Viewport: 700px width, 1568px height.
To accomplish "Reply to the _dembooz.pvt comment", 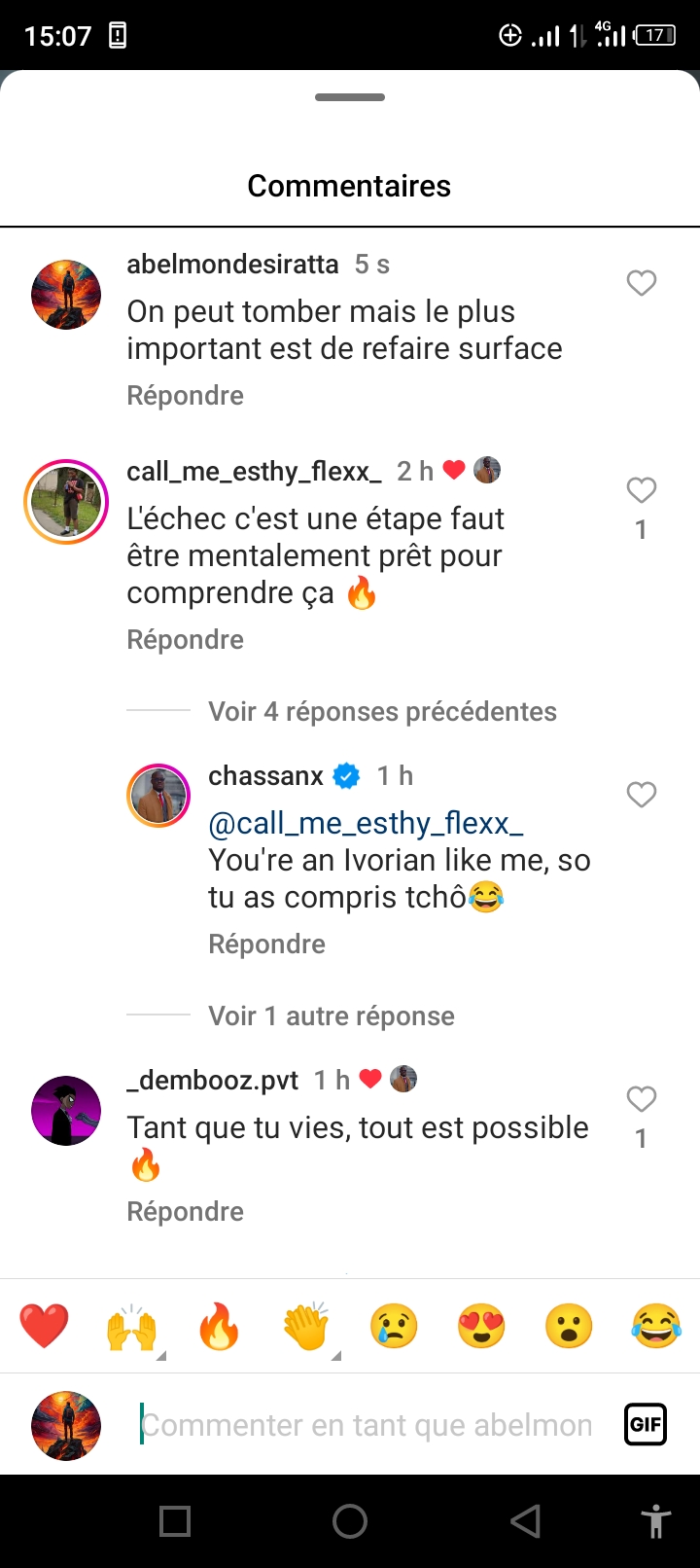I will [x=185, y=1212].
